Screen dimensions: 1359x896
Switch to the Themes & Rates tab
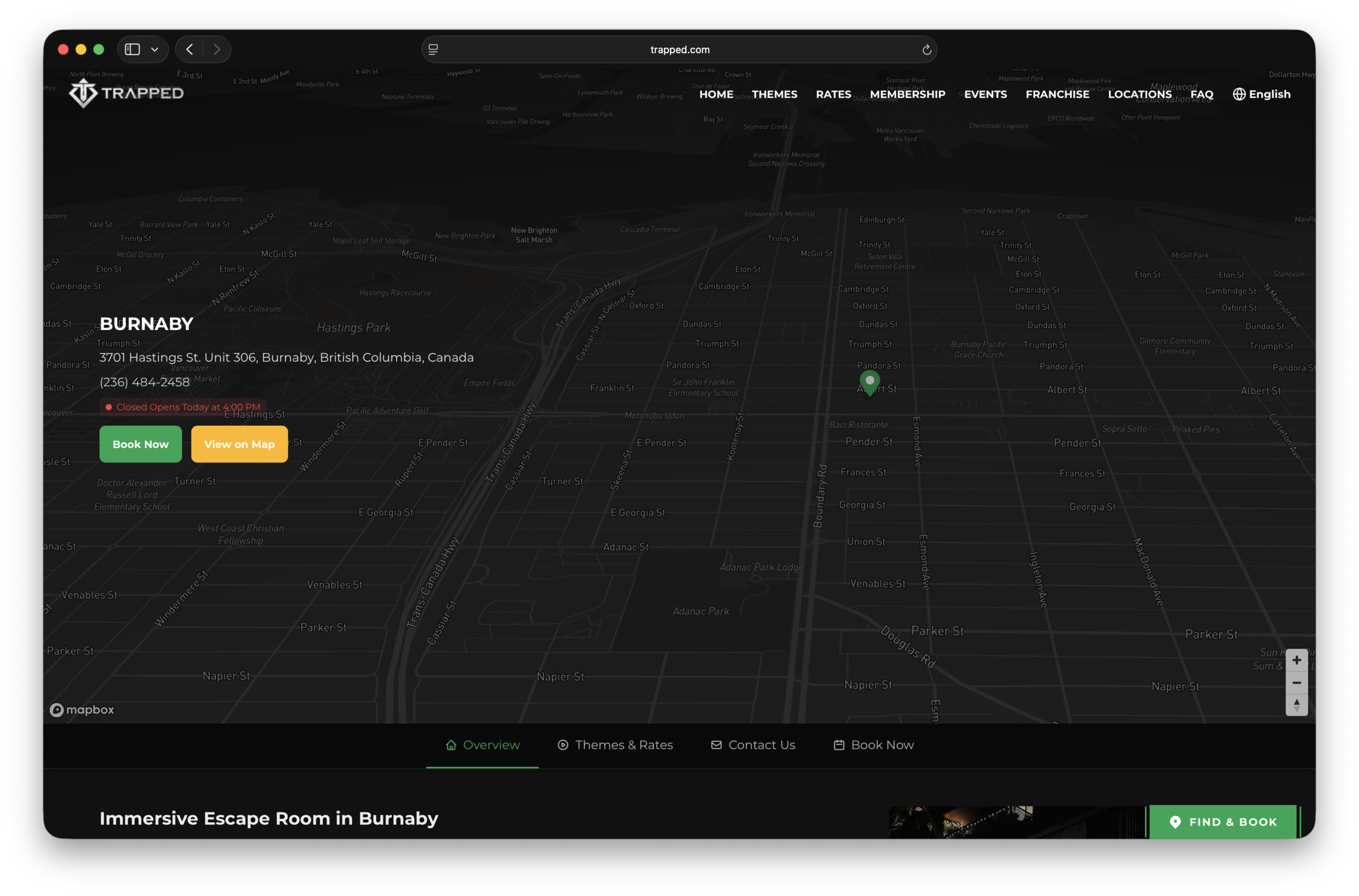click(x=615, y=745)
